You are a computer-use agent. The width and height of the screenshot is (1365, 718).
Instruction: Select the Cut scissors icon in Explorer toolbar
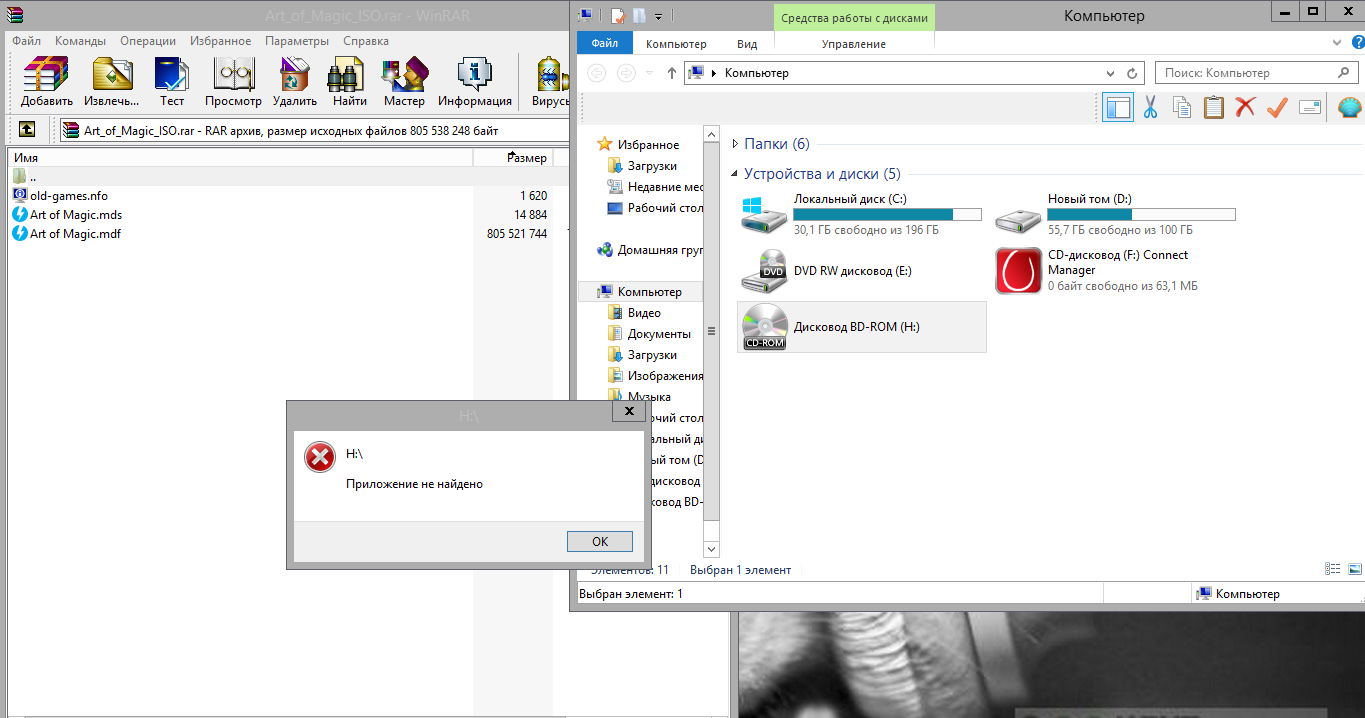(x=1150, y=107)
